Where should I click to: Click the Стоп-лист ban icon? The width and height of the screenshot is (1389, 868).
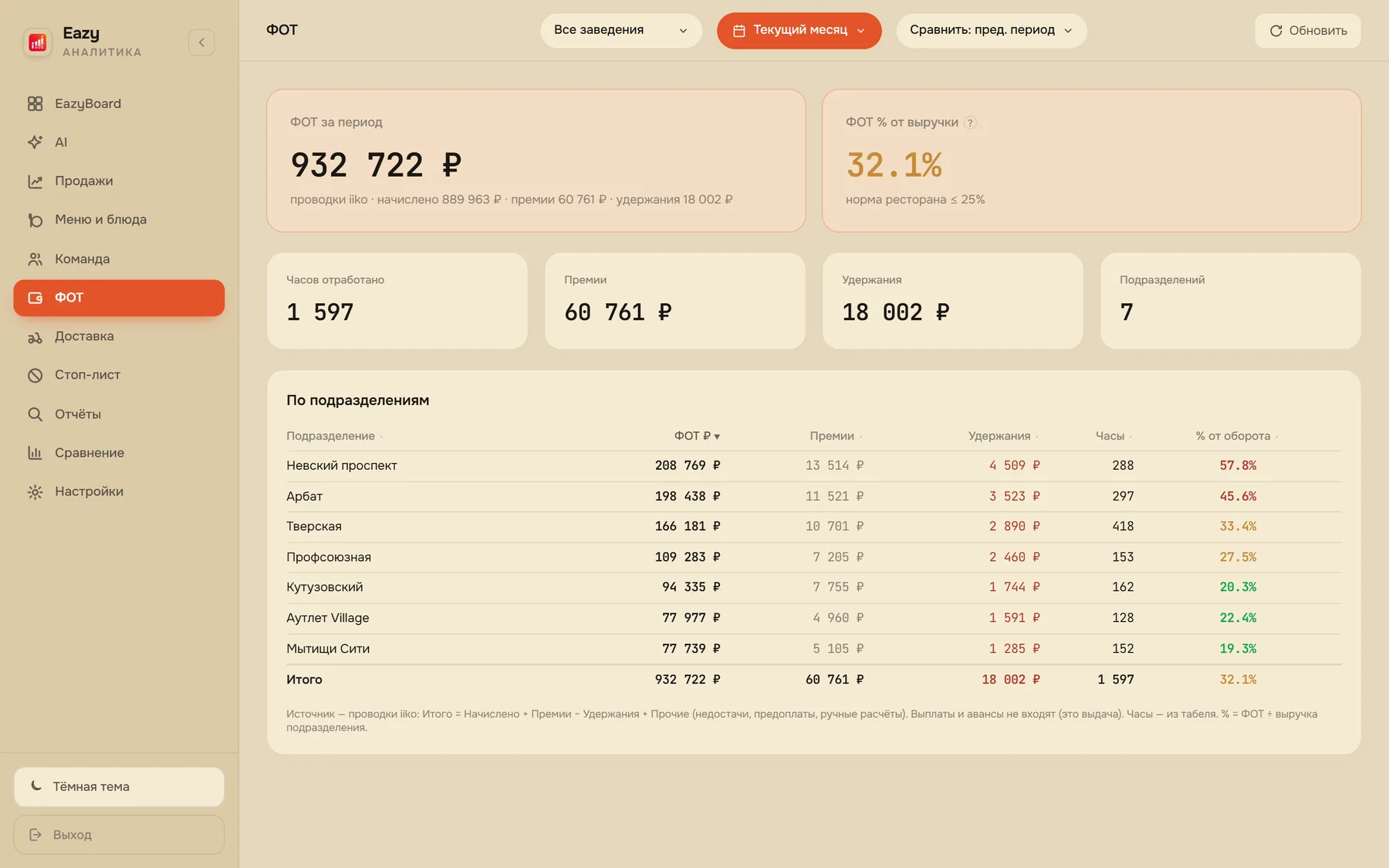[35, 376]
